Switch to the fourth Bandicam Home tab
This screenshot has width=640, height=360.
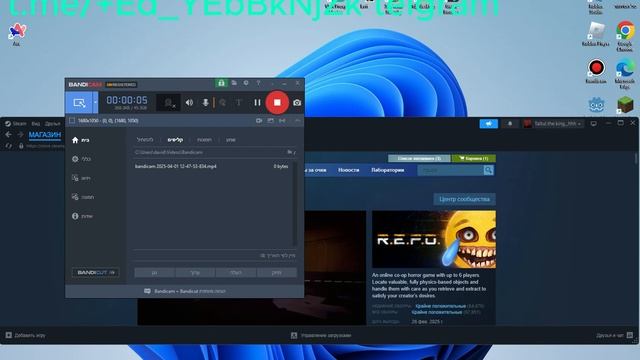pos(231,140)
